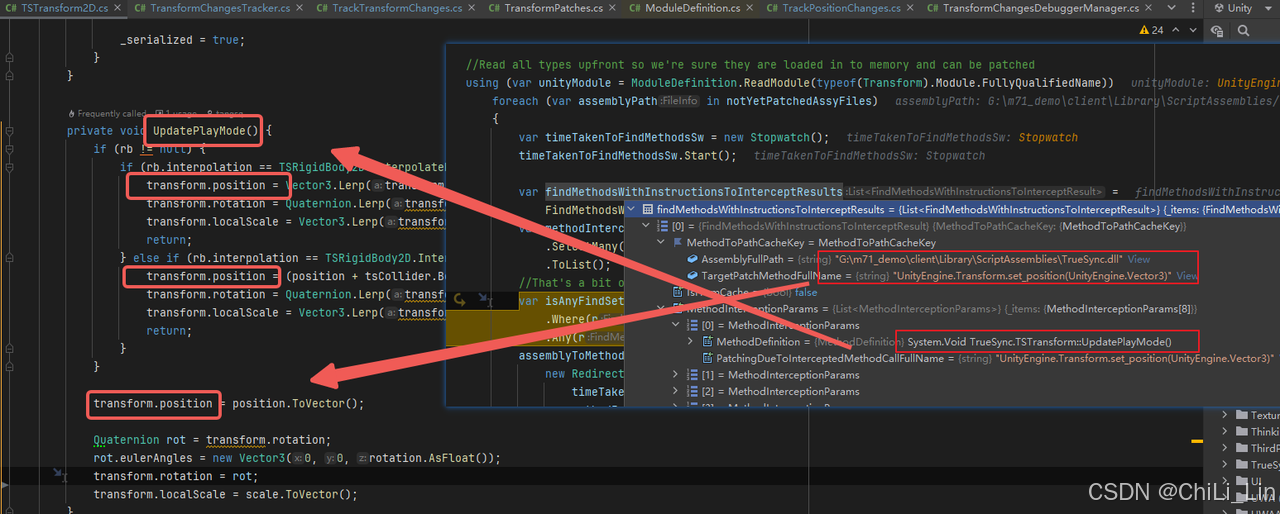Open the hidden editor tabs dropdown

coord(1170,8)
